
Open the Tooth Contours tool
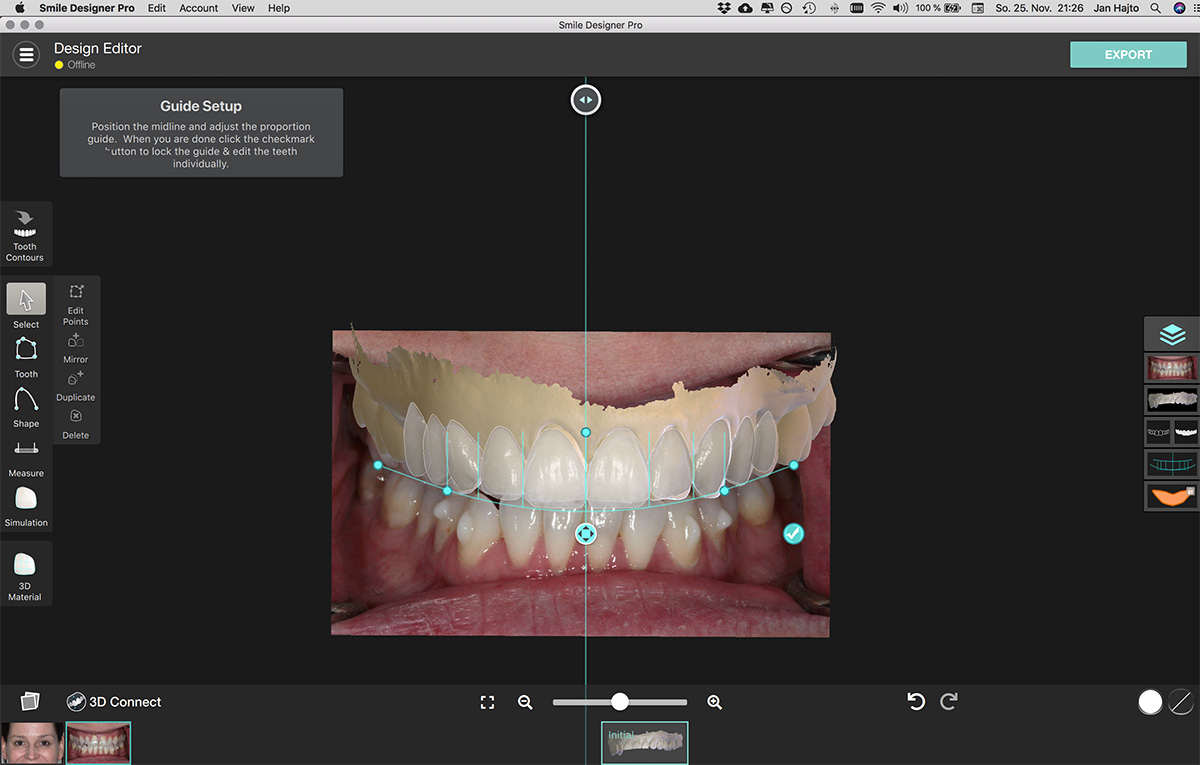(25, 234)
